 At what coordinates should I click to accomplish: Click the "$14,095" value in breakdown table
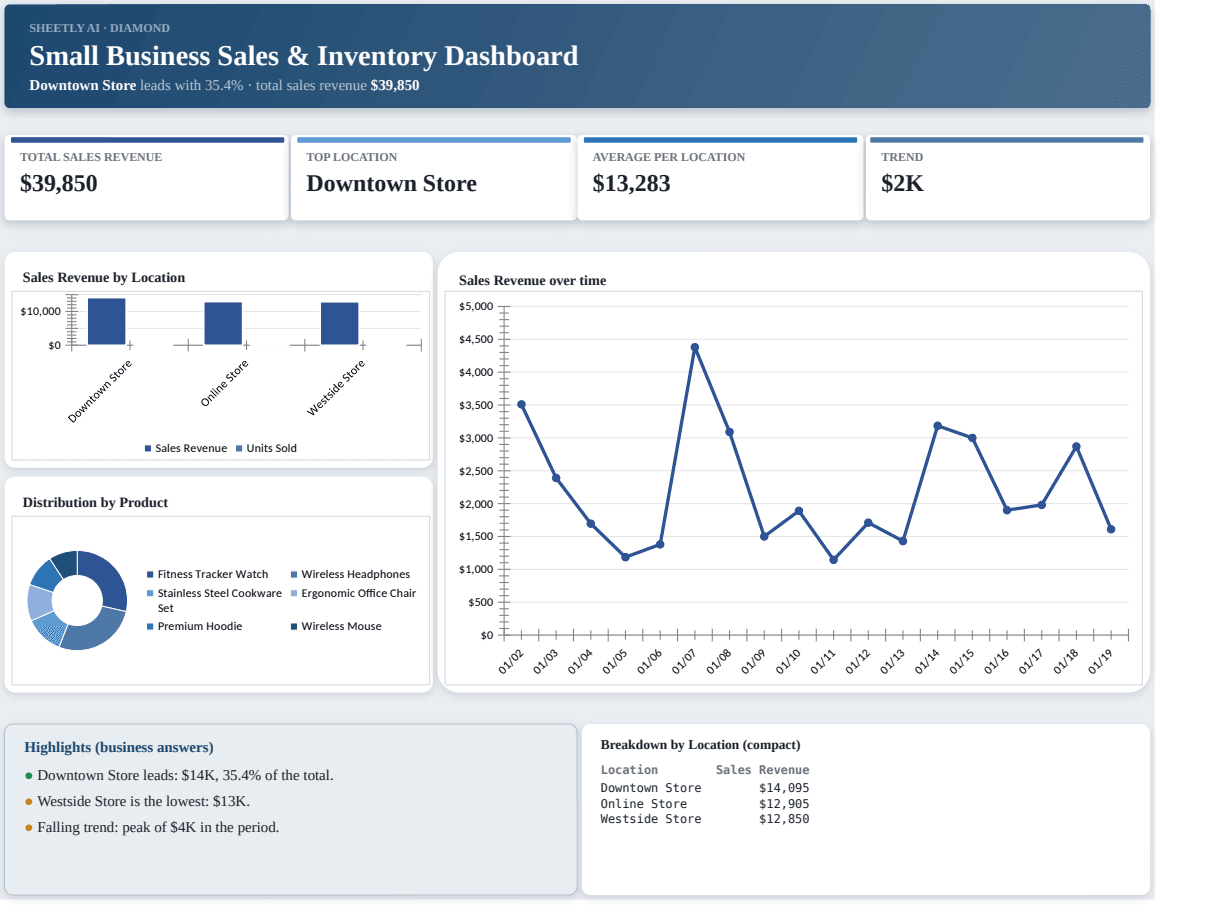click(784, 788)
